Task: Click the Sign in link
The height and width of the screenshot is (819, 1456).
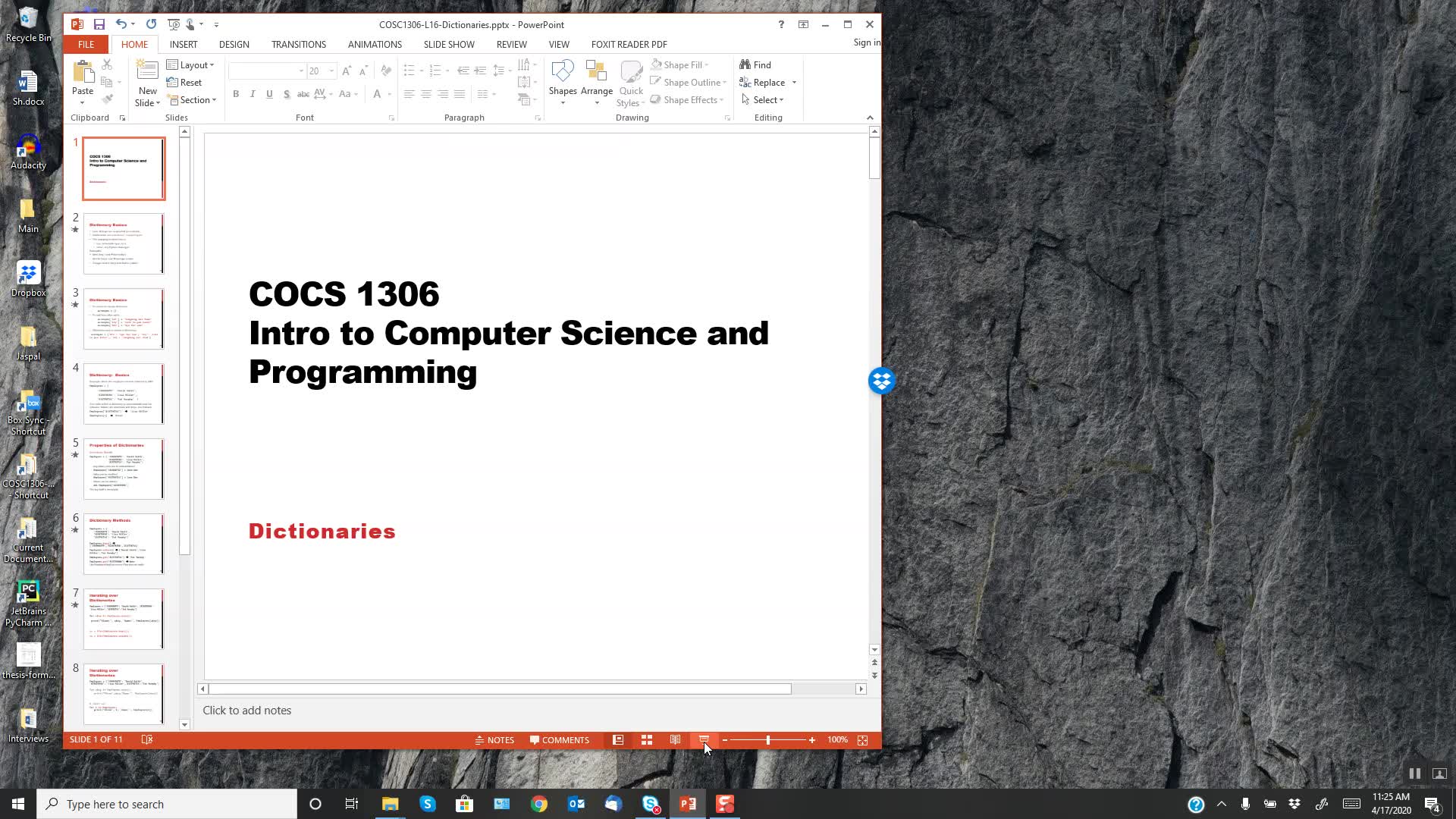Action: (866, 42)
